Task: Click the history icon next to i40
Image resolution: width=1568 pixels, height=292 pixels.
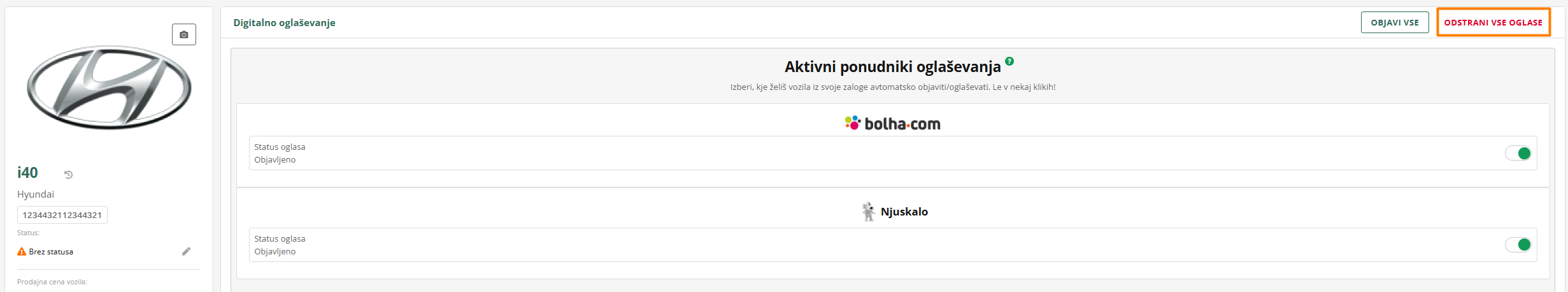Action: (68, 174)
